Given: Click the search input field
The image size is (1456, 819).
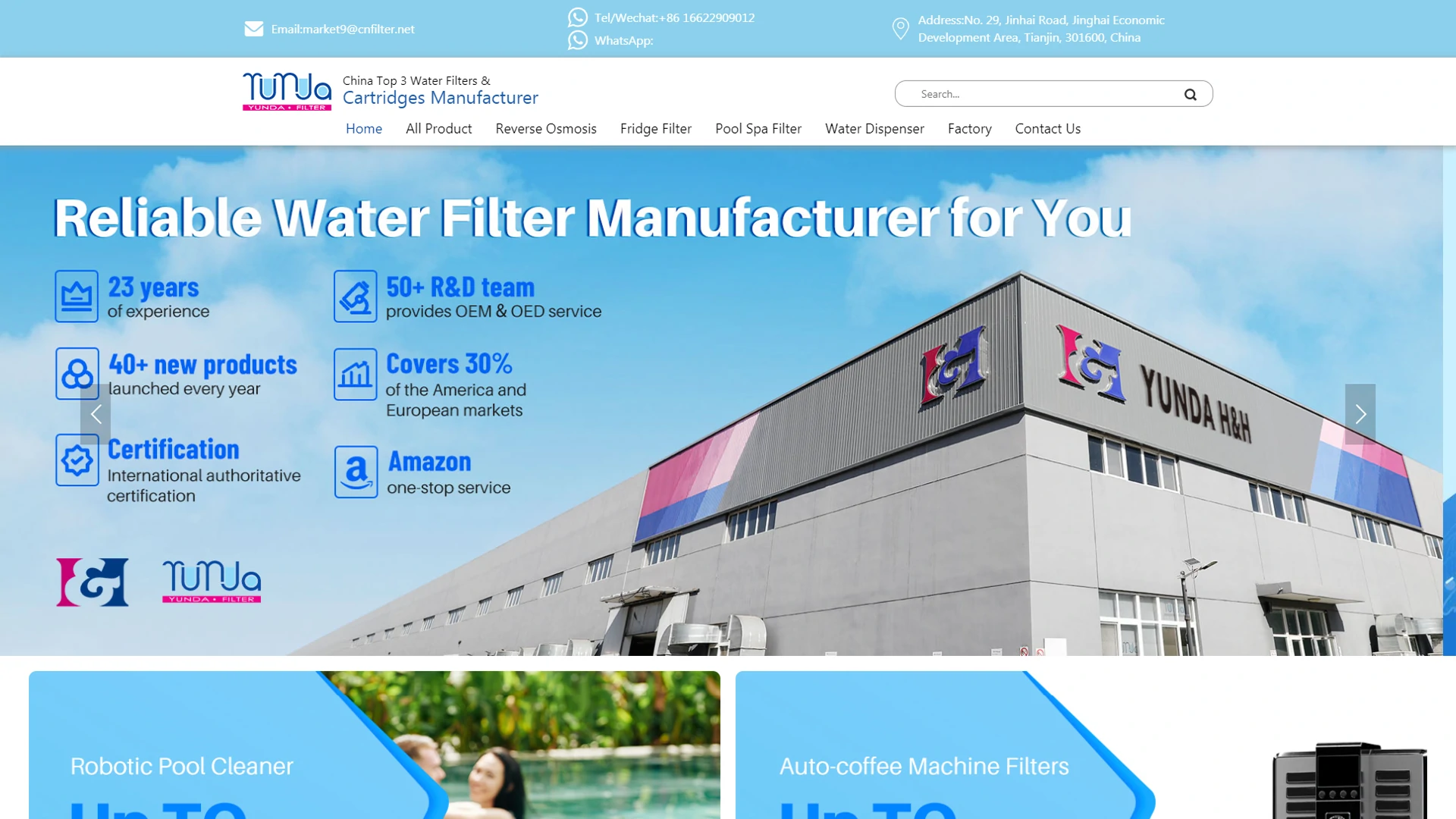Looking at the screenshot, I should [x=1043, y=94].
